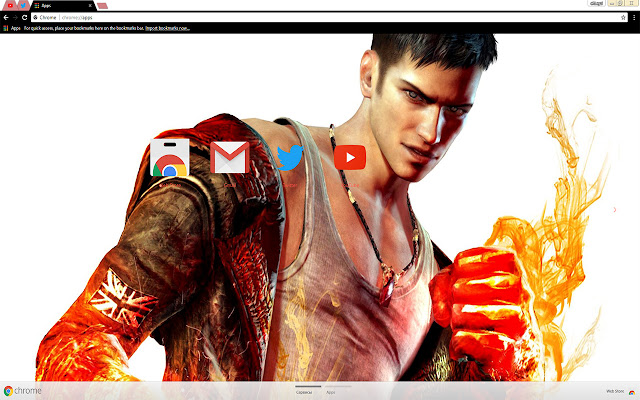
Task: Open the Web Store link at bottom right
Action: click(x=620, y=391)
